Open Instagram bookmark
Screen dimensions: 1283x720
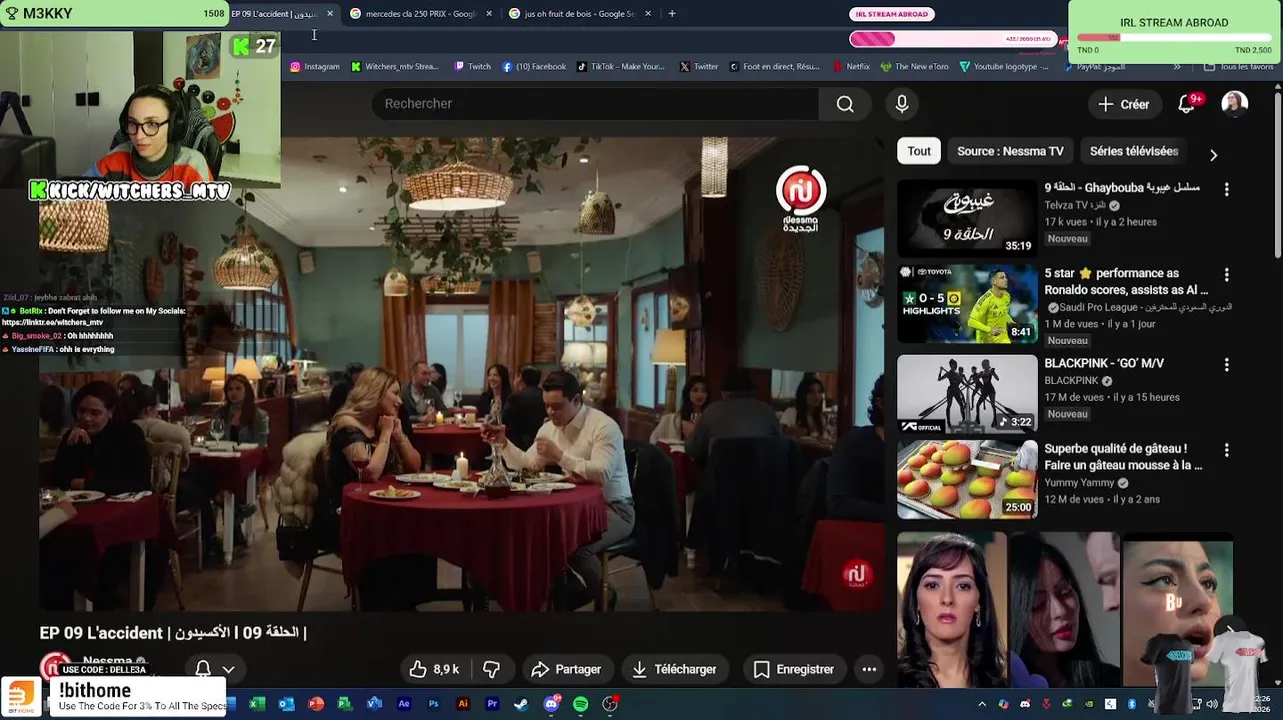tap(315, 67)
